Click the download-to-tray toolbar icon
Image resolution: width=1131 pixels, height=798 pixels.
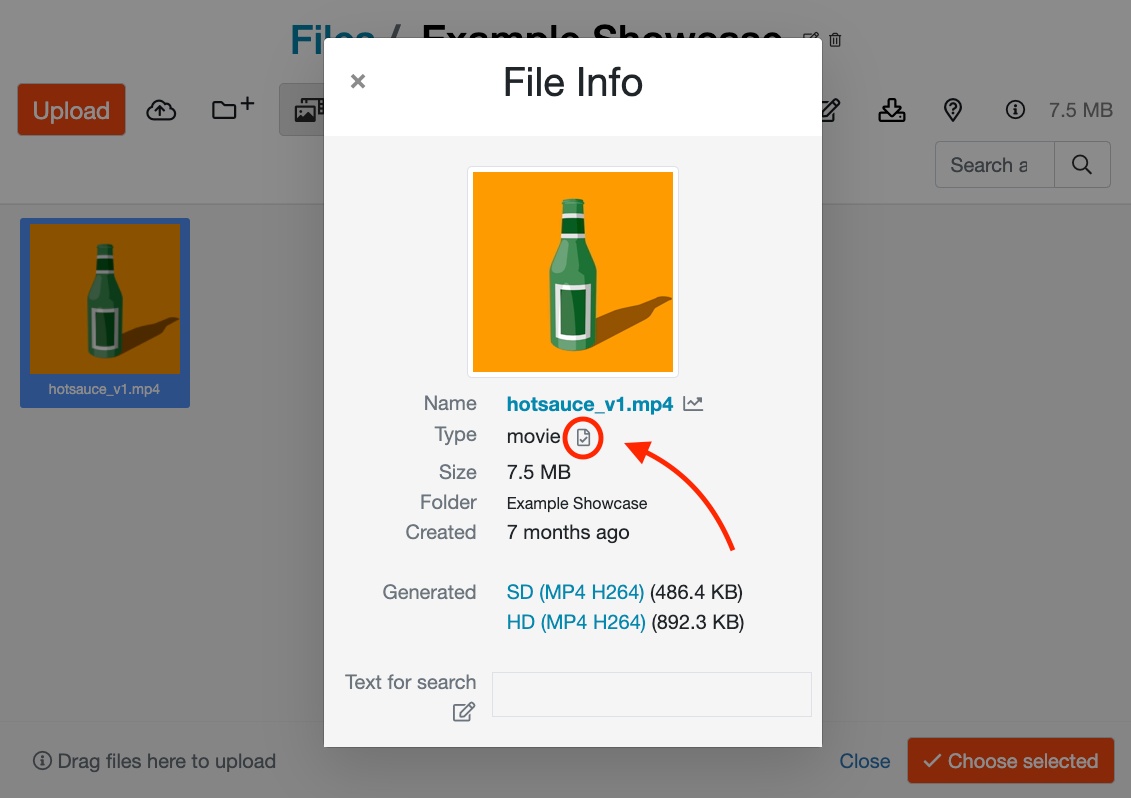(891, 110)
